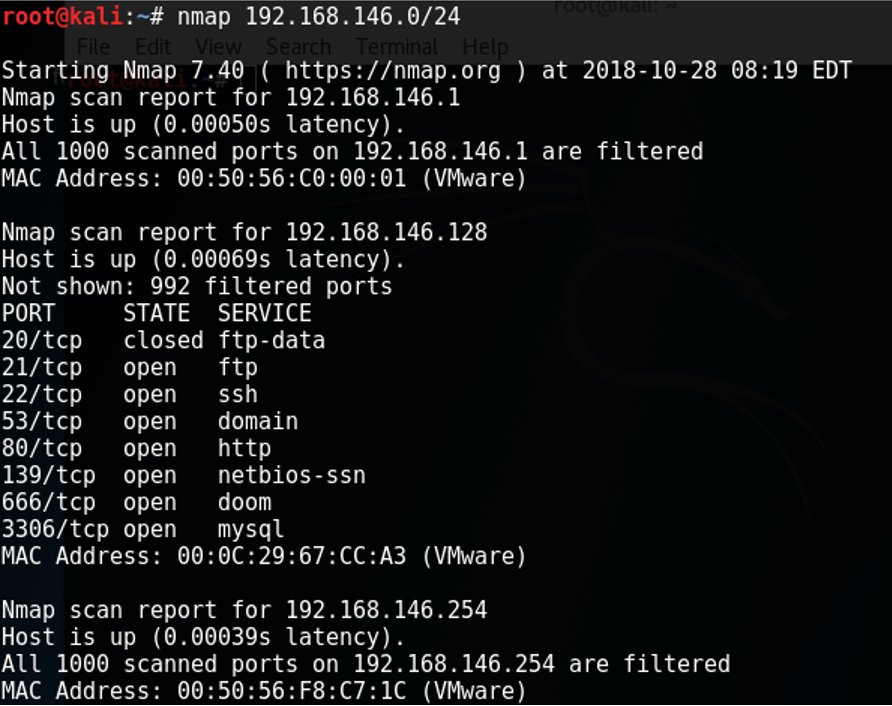Click MAC address 00:0C:29:67:CC:A3

292,556
